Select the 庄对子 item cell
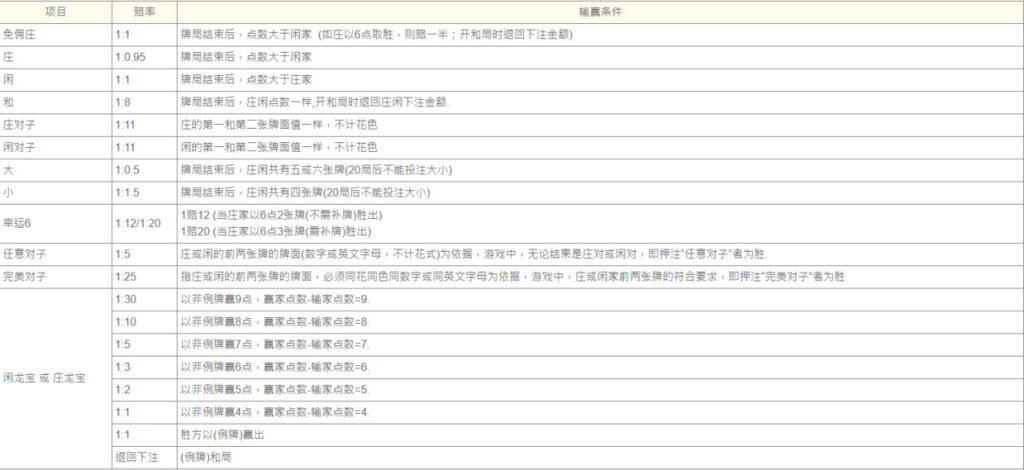This screenshot has width=1024, height=470. tap(20, 125)
